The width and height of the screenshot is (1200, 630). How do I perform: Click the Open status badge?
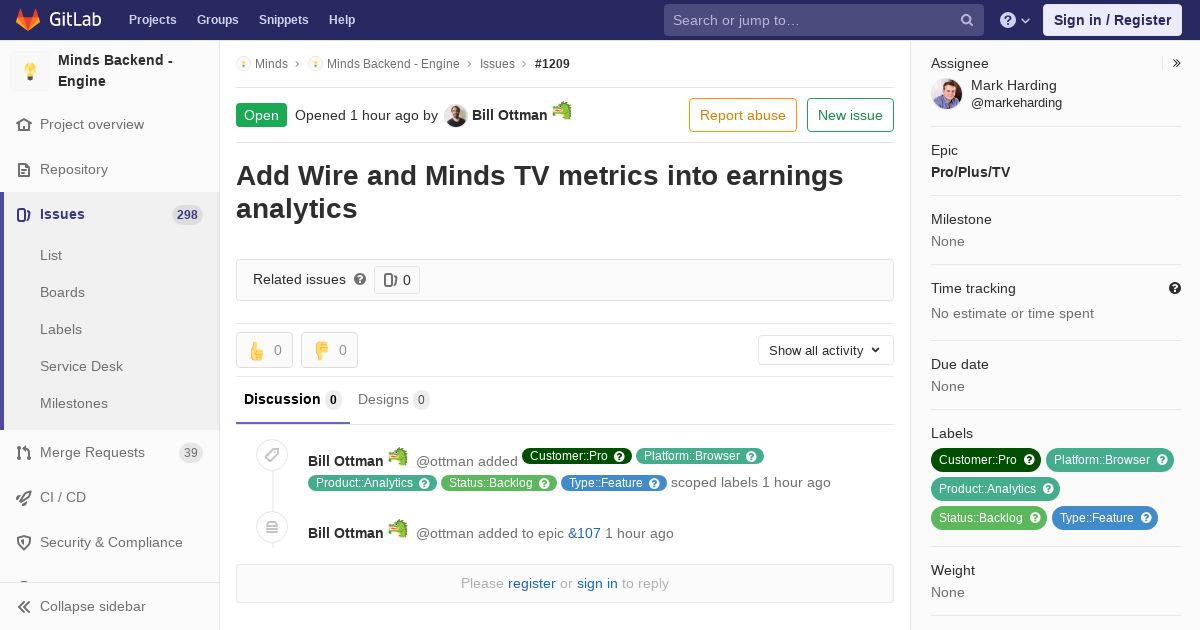click(261, 115)
